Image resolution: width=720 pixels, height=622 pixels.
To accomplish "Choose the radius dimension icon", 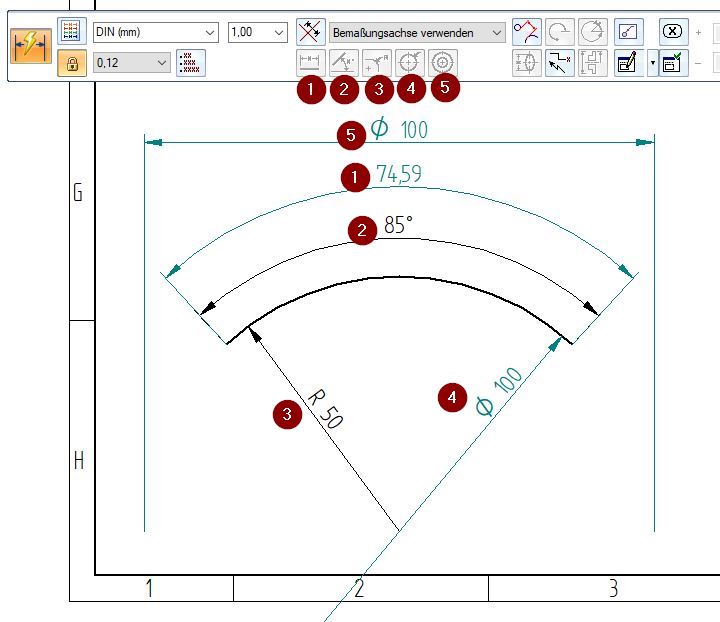I will pos(377,62).
